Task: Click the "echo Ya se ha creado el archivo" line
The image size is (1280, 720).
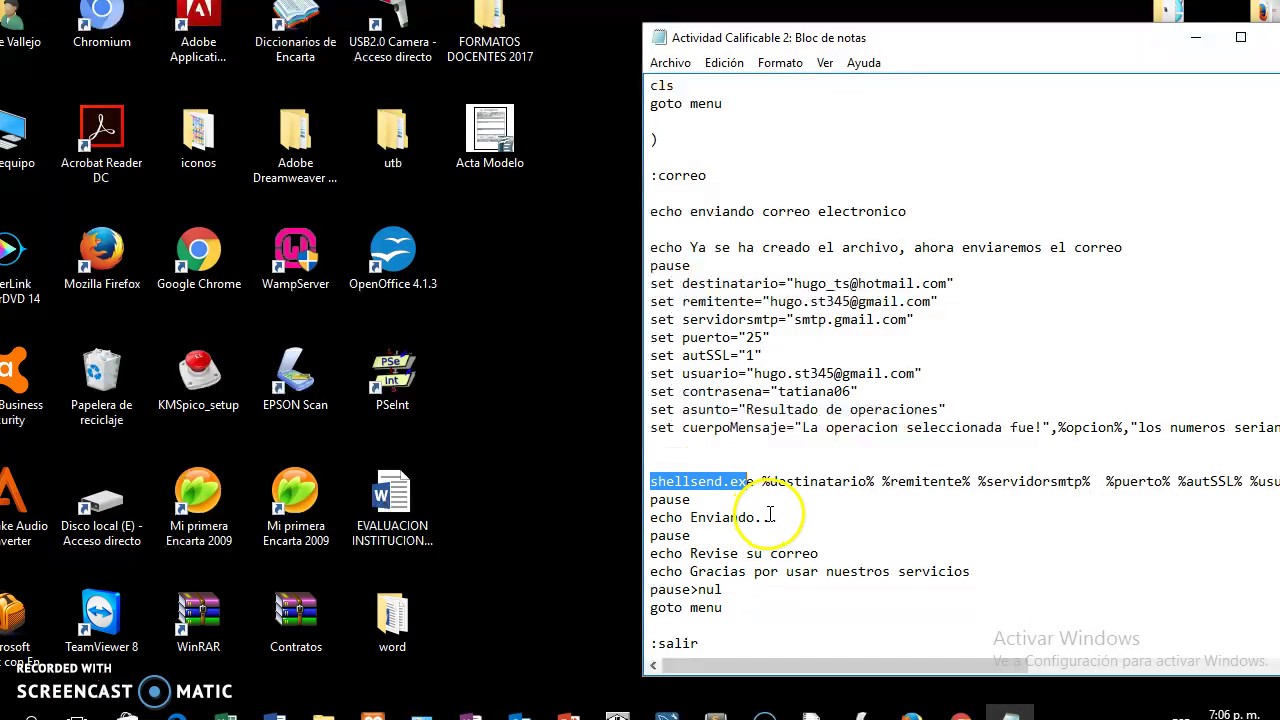Action: [x=886, y=247]
